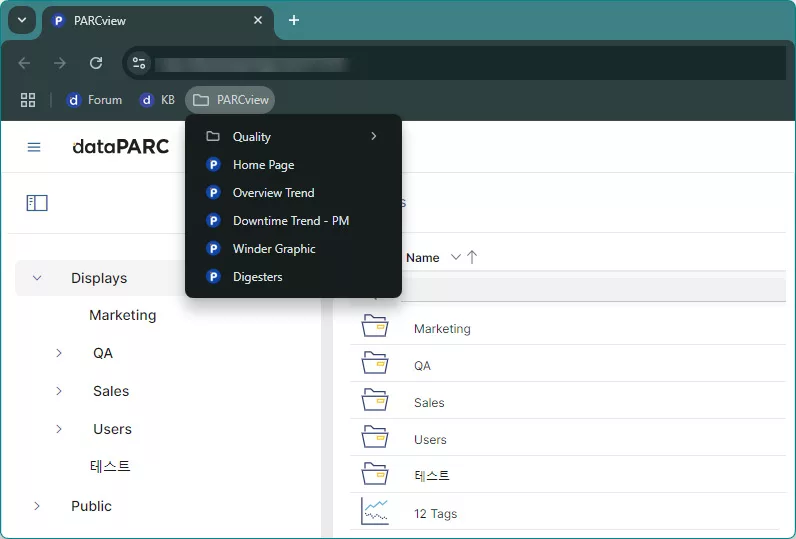Screen dimensions: 796x539
Task: Open the Downtime Trend - PM bookmark
Action: (293, 221)
